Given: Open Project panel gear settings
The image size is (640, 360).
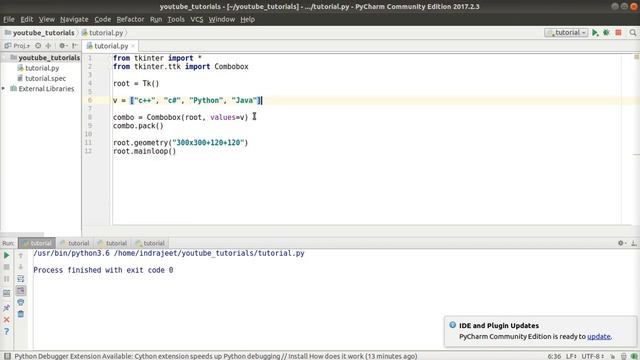Looking at the screenshot, I should 62,46.
